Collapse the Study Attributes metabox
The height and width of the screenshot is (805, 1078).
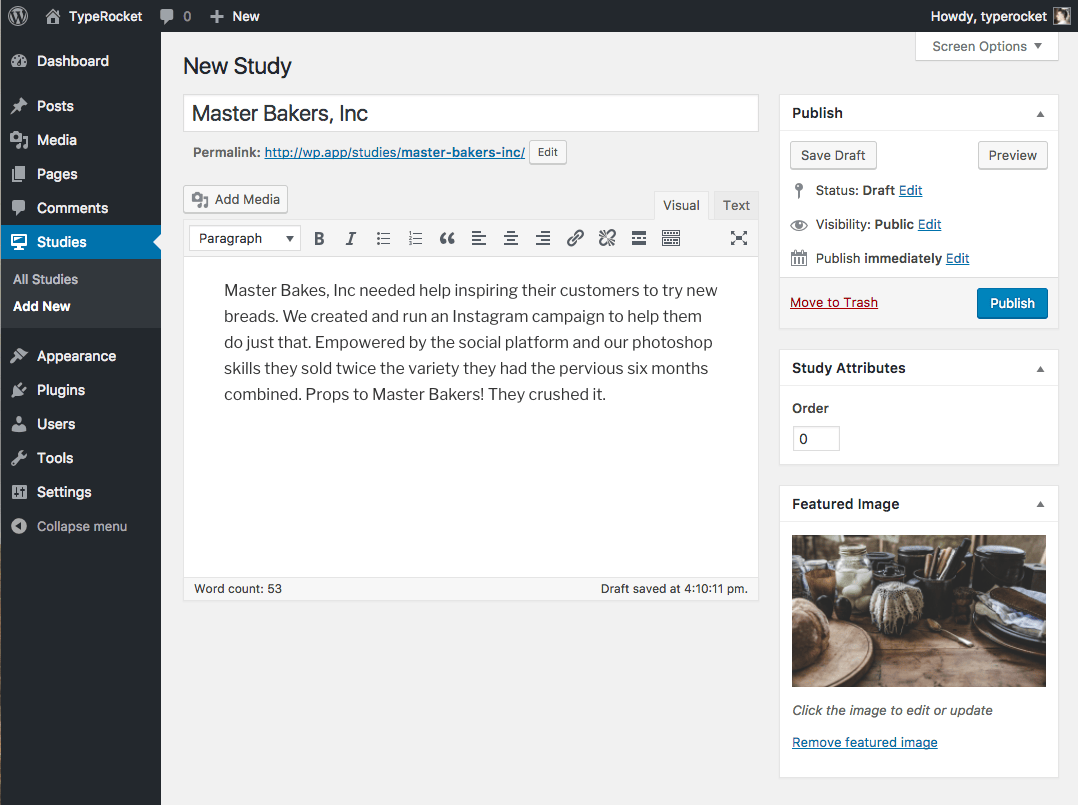tap(1040, 368)
